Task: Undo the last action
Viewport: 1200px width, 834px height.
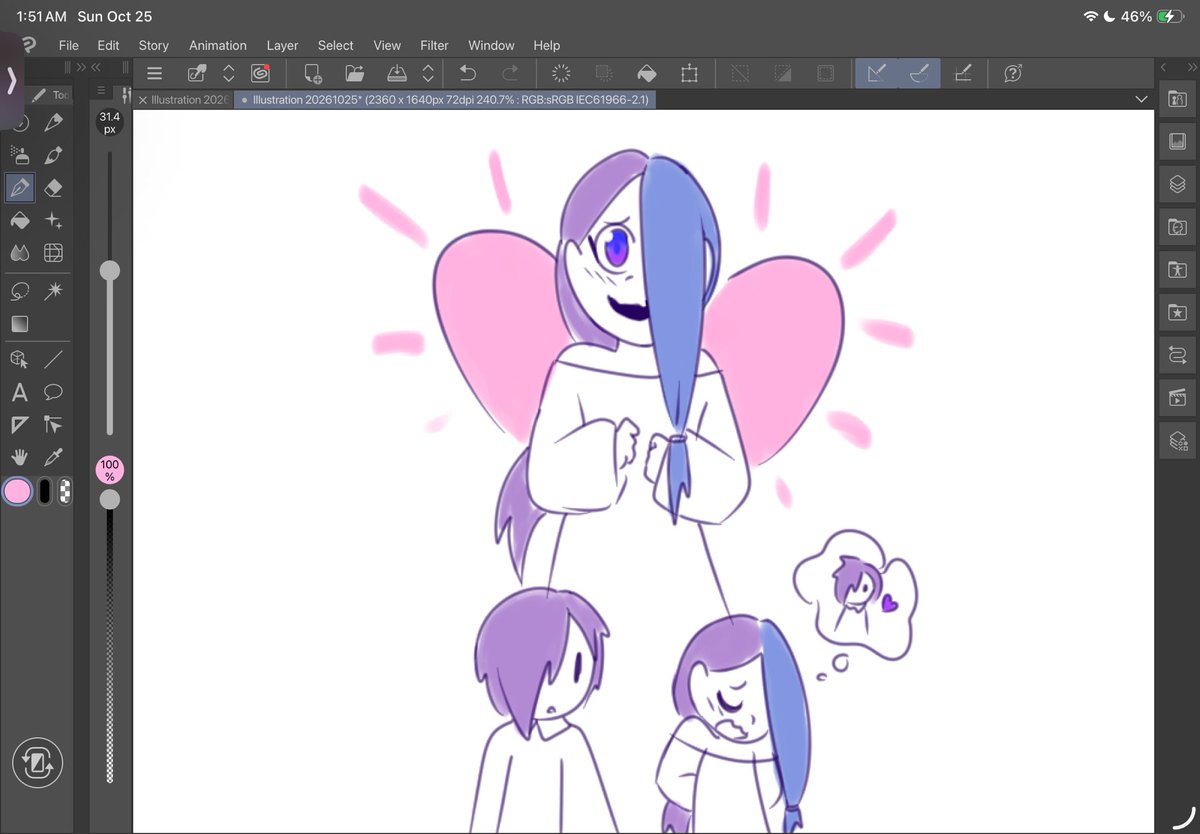Action: tap(467, 73)
